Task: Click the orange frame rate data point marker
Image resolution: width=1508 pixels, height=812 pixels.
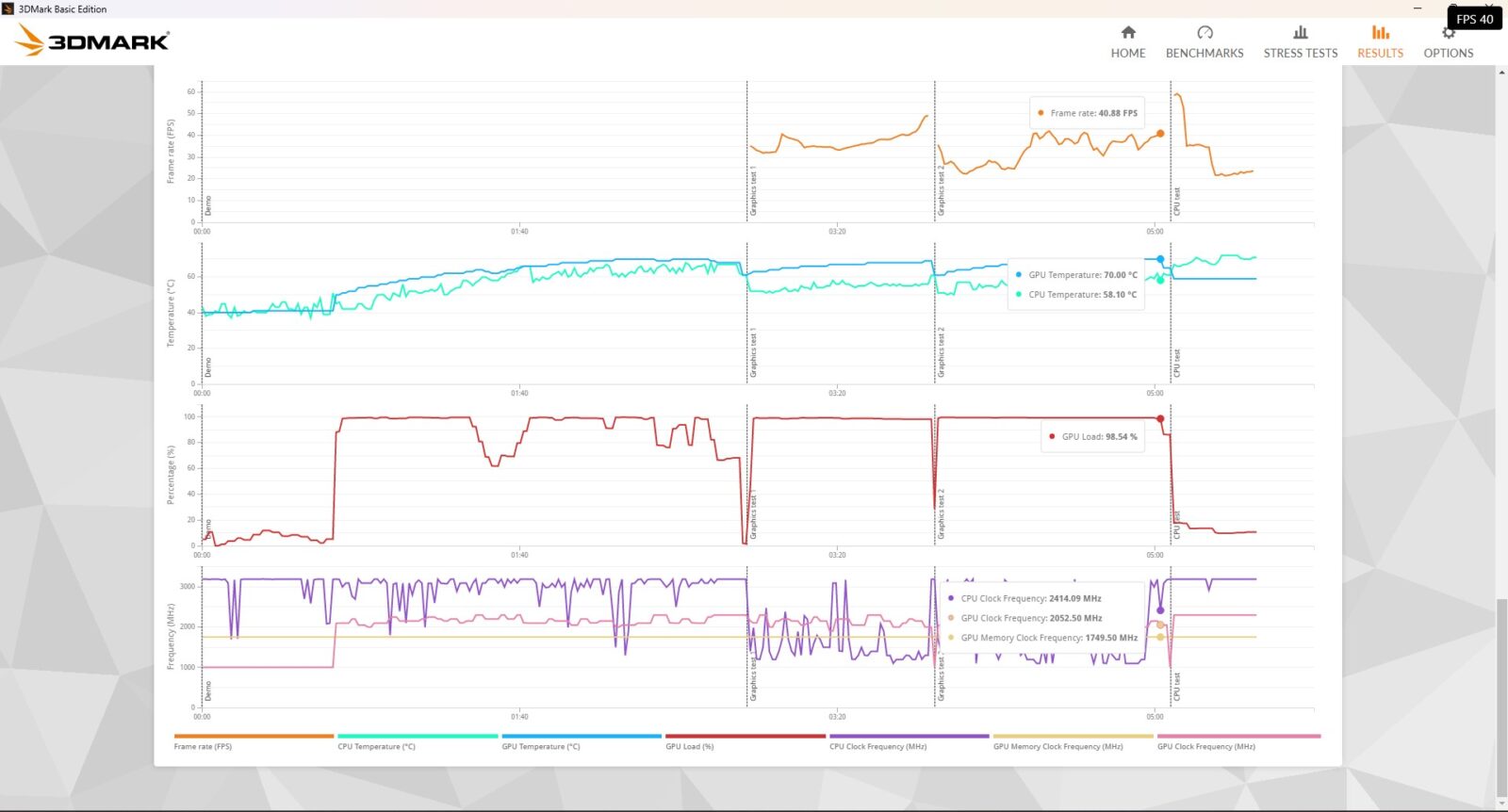Action: coord(1160,134)
